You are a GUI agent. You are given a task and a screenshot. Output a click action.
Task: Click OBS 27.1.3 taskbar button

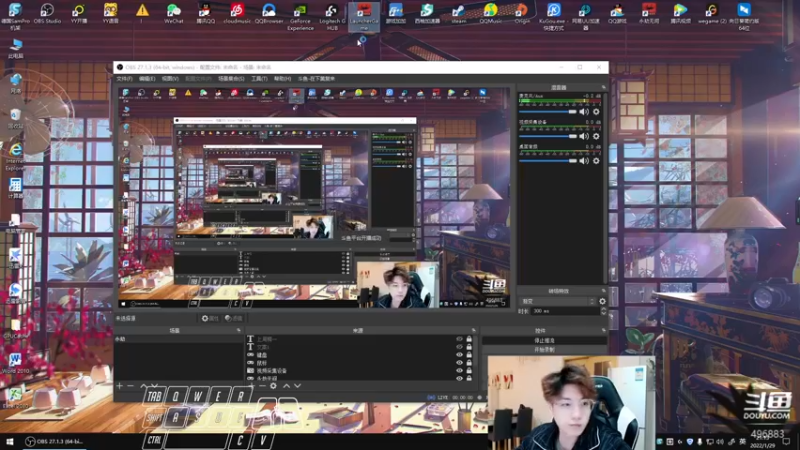(55, 442)
